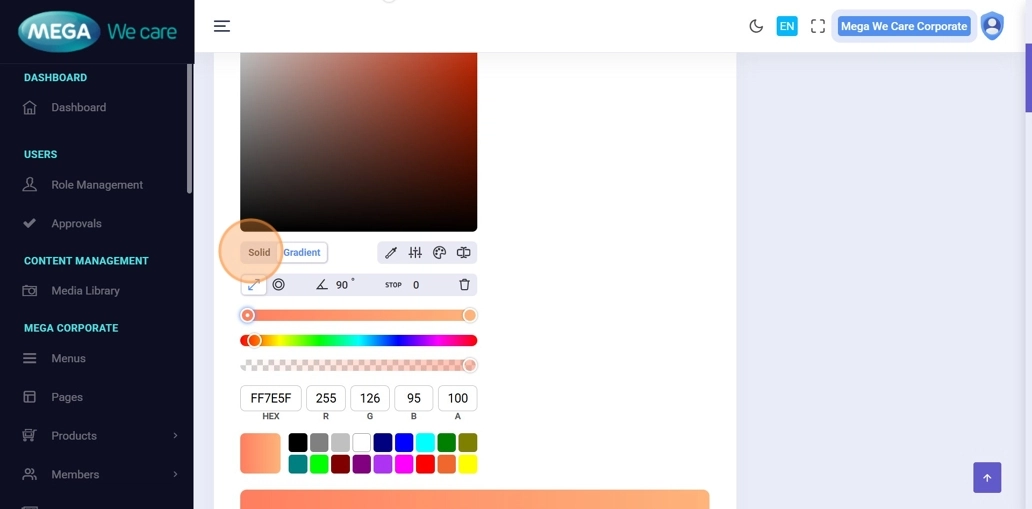
Task: Switch to Solid color mode
Action: tap(259, 253)
